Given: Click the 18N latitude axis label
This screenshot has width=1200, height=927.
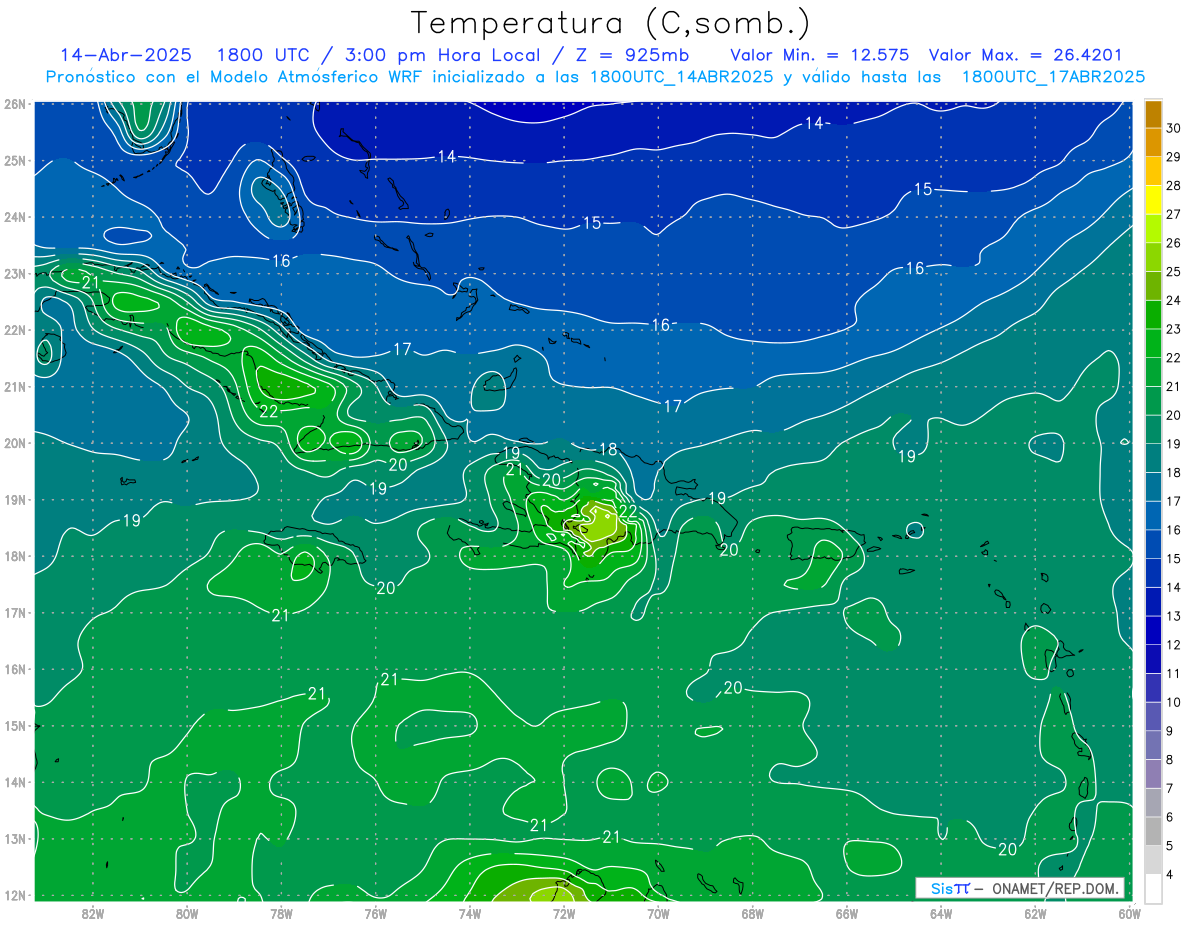Looking at the screenshot, I should (15, 555).
